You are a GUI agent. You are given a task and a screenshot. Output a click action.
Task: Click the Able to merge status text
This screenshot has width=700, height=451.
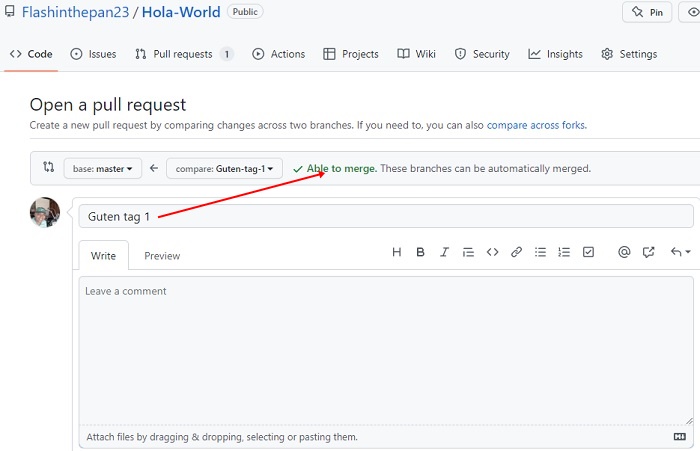(342, 168)
